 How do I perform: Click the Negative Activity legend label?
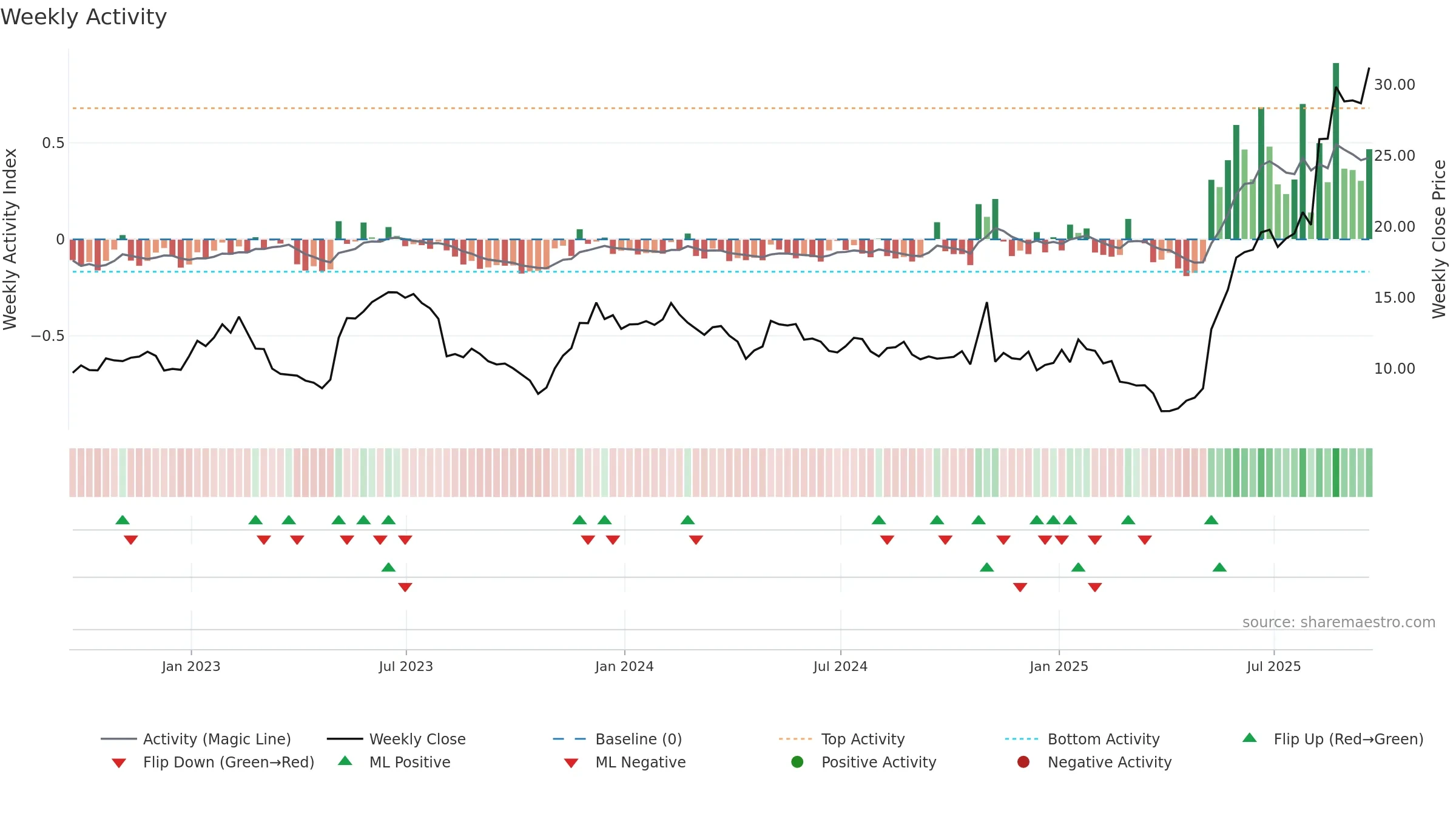pos(1110,762)
